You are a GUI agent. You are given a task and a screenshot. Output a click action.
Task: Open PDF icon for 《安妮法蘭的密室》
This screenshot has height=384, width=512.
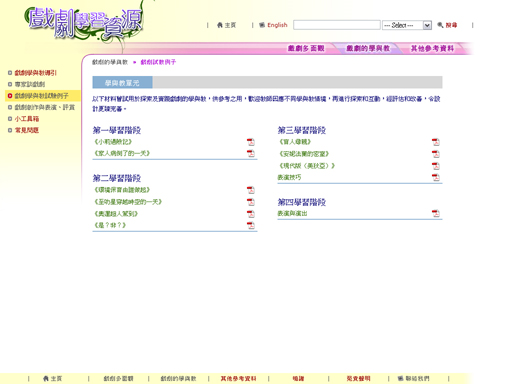(x=436, y=154)
